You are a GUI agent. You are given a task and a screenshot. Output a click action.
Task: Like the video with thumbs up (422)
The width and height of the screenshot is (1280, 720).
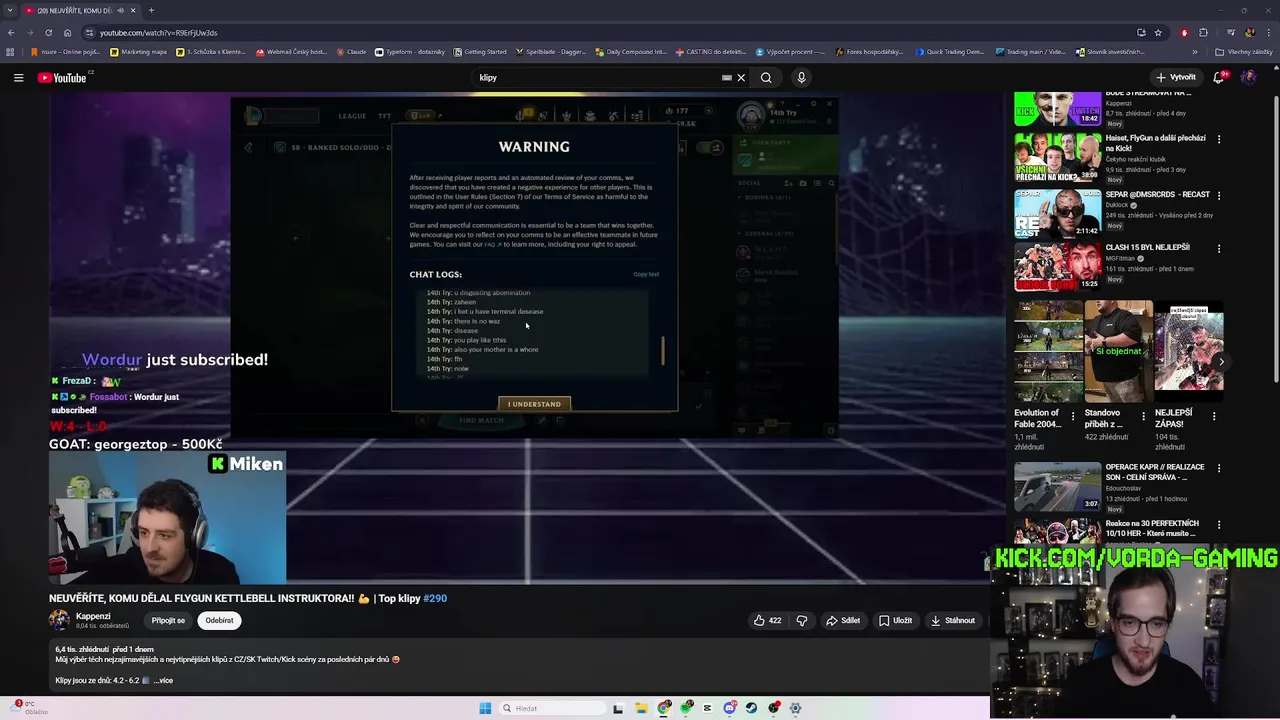[767, 621]
